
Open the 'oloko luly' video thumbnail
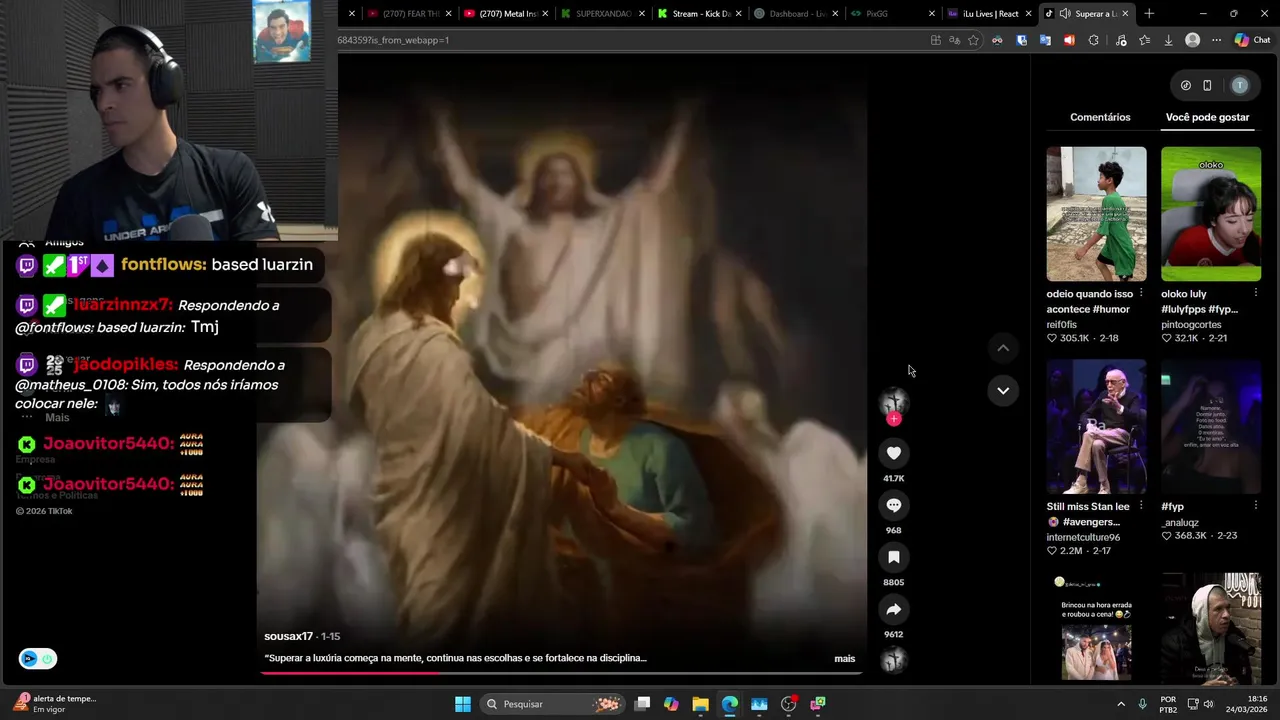click(x=1211, y=214)
